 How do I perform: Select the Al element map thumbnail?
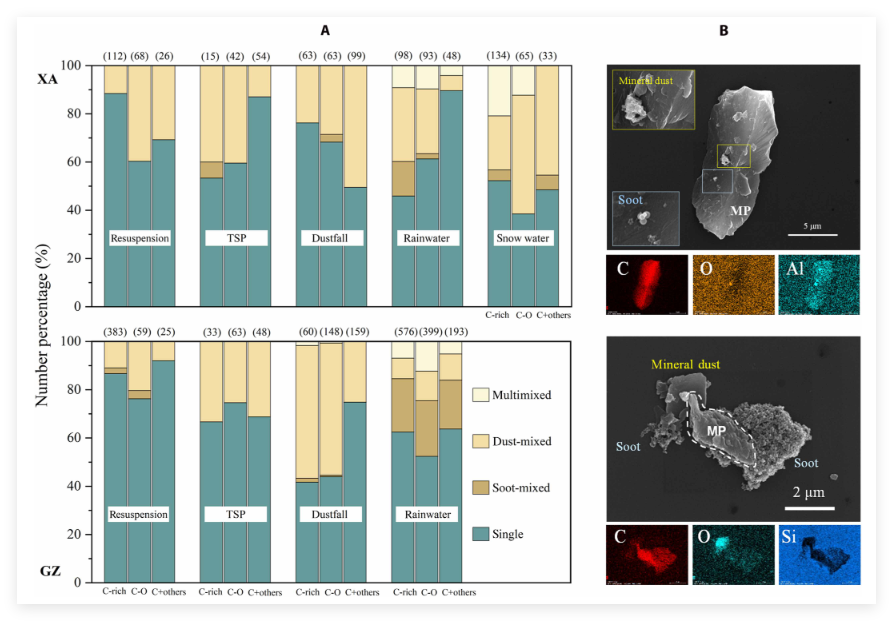tap(818, 285)
